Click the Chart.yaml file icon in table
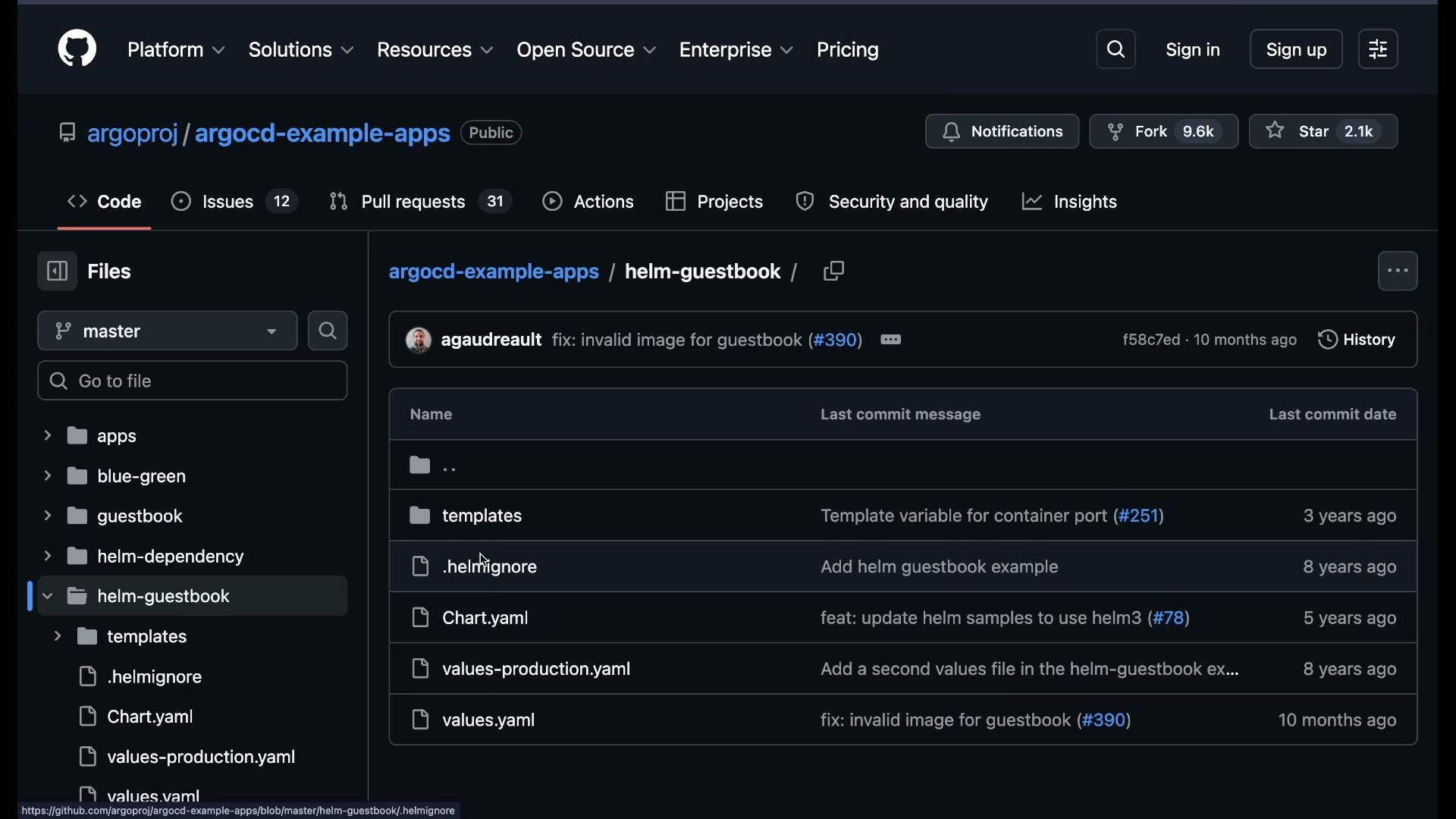This screenshot has height=819, width=1456. [420, 618]
